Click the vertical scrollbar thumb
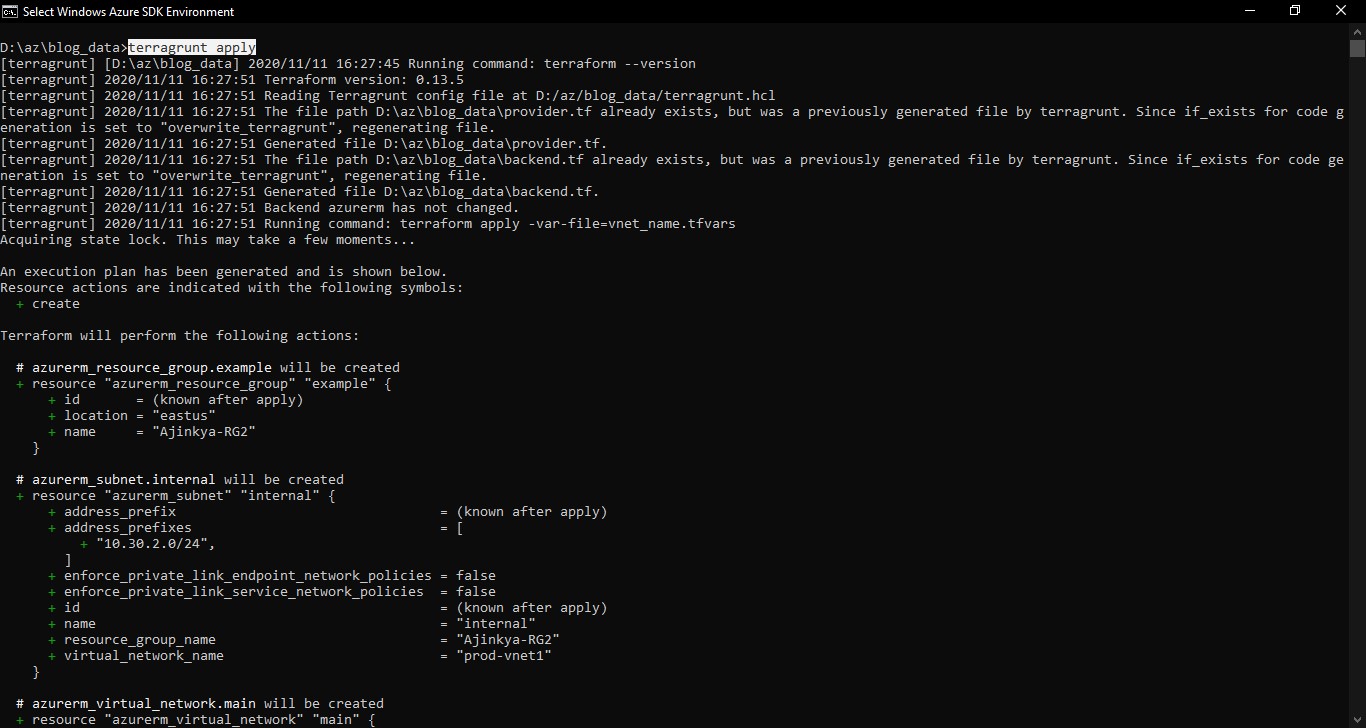The image size is (1366, 728). point(1357,49)
